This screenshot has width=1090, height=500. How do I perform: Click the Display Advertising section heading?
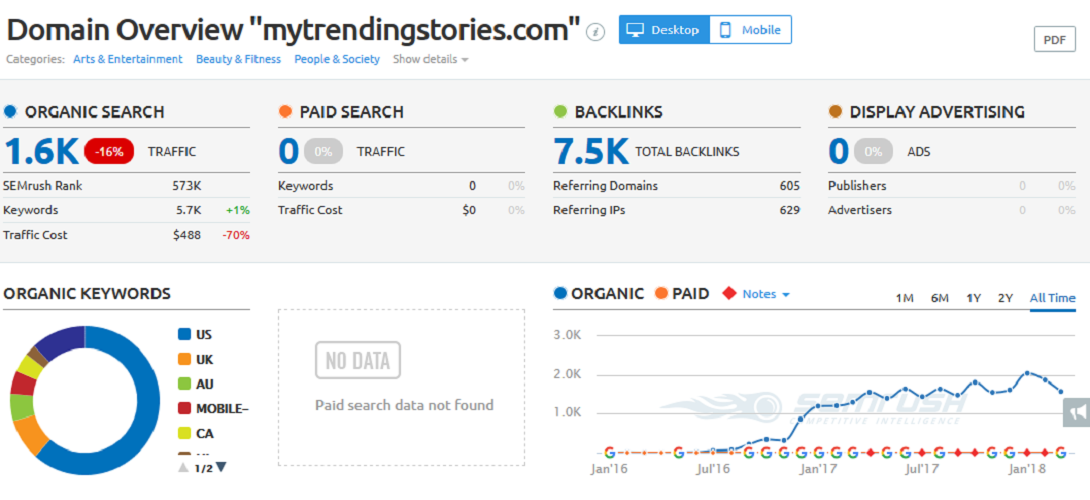(937, 112)
